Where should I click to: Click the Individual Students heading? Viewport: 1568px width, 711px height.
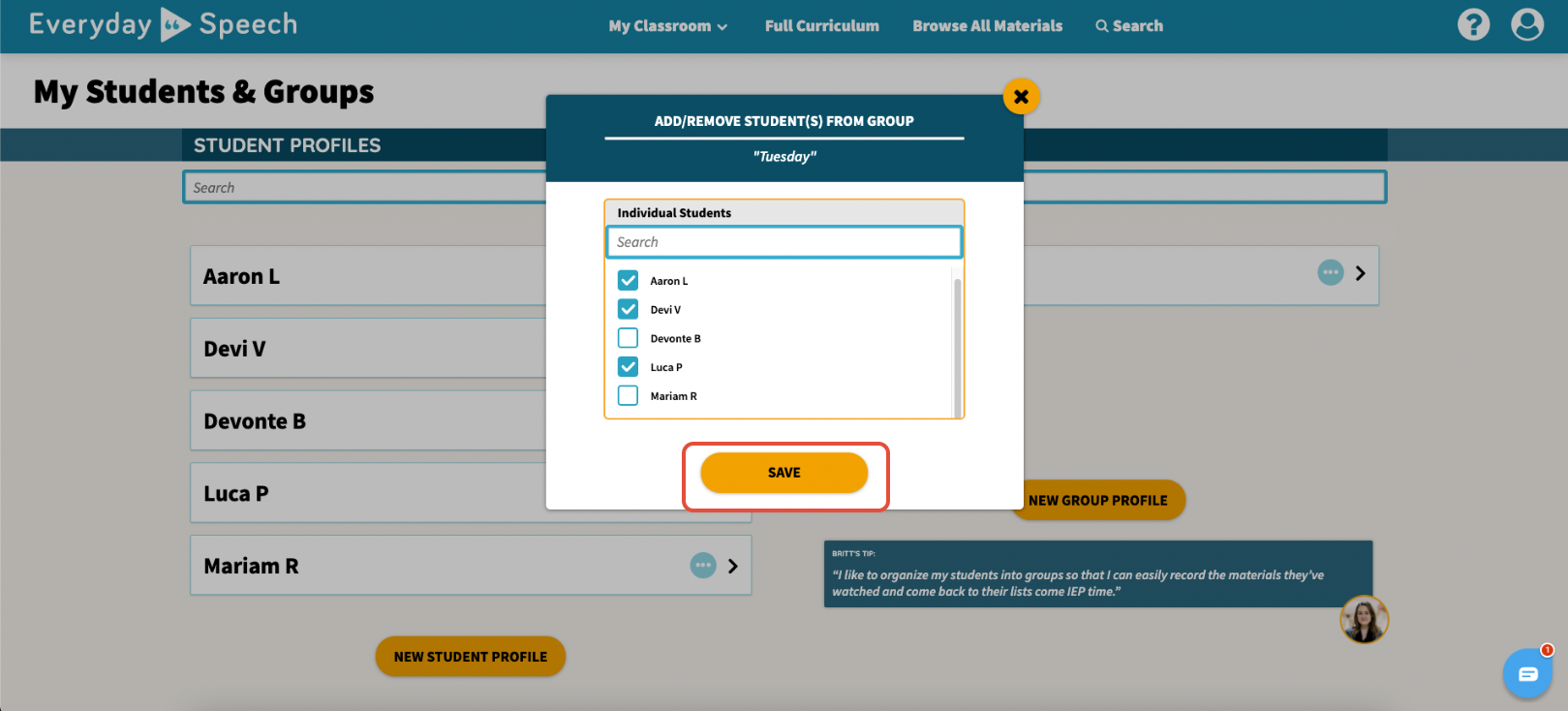click(674, 213)
